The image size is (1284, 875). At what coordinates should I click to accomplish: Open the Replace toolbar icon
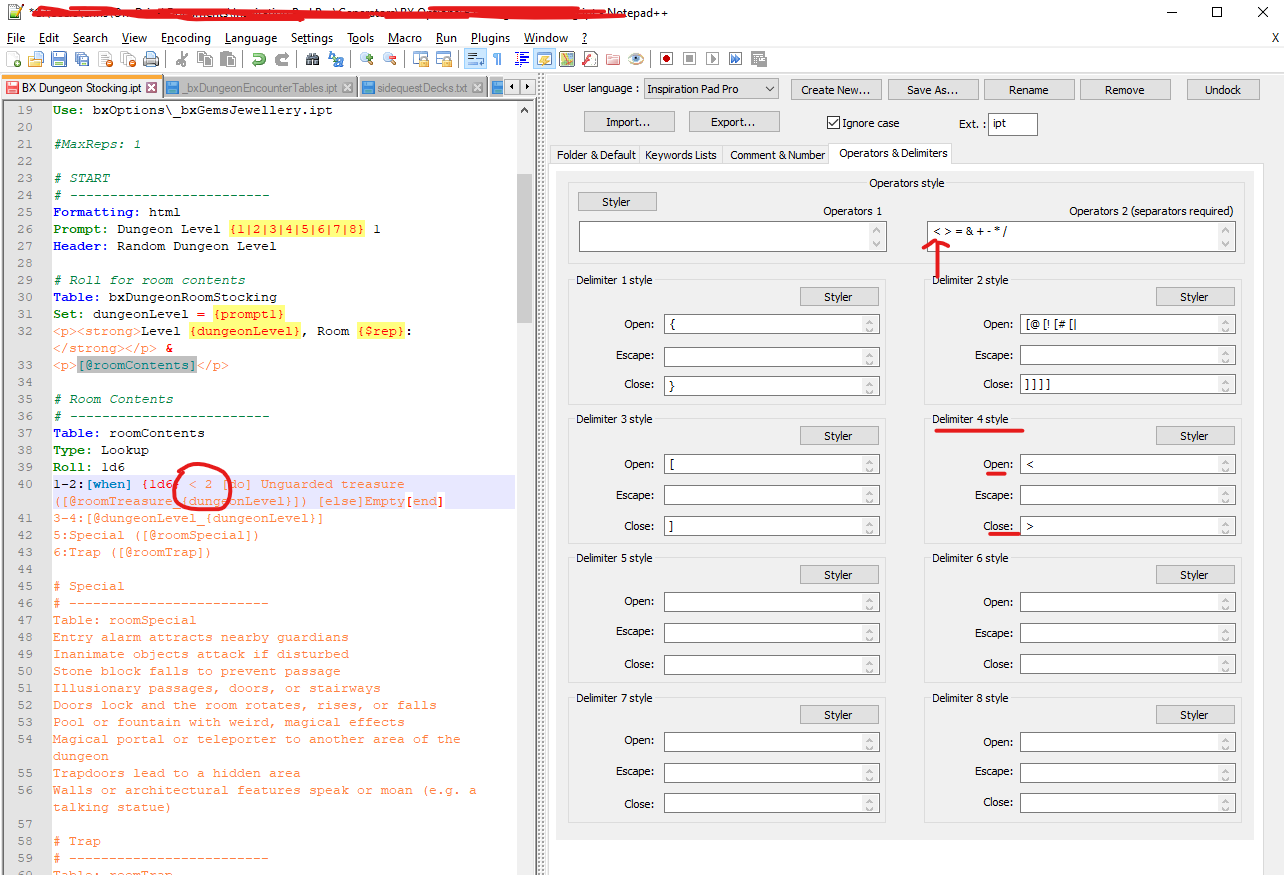[335, 59]
